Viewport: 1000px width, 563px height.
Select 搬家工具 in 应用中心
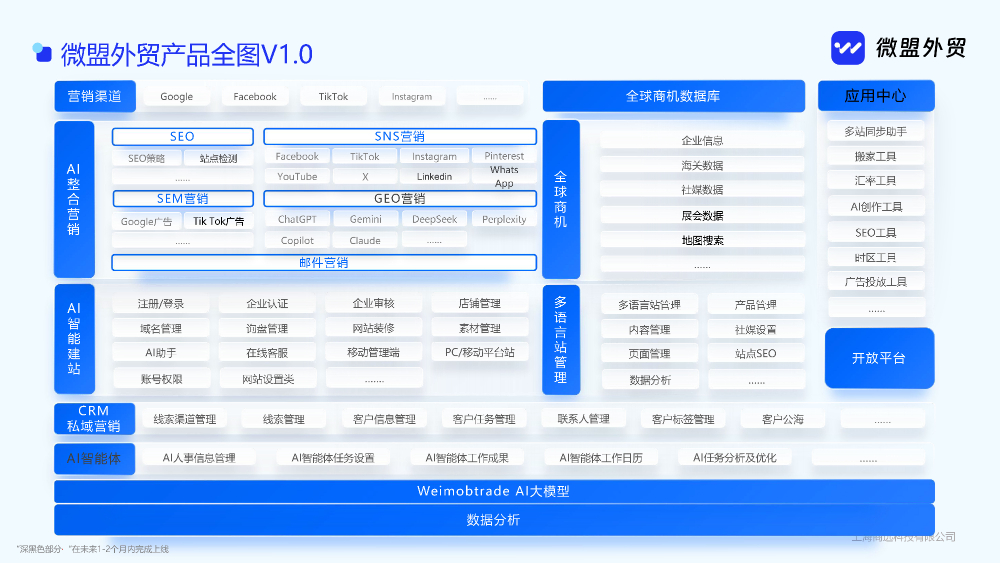coord(876,156)
